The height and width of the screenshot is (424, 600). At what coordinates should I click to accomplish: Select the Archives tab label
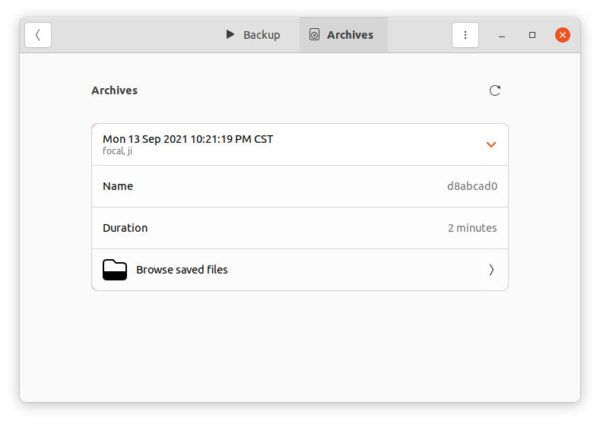coord(350,35)
